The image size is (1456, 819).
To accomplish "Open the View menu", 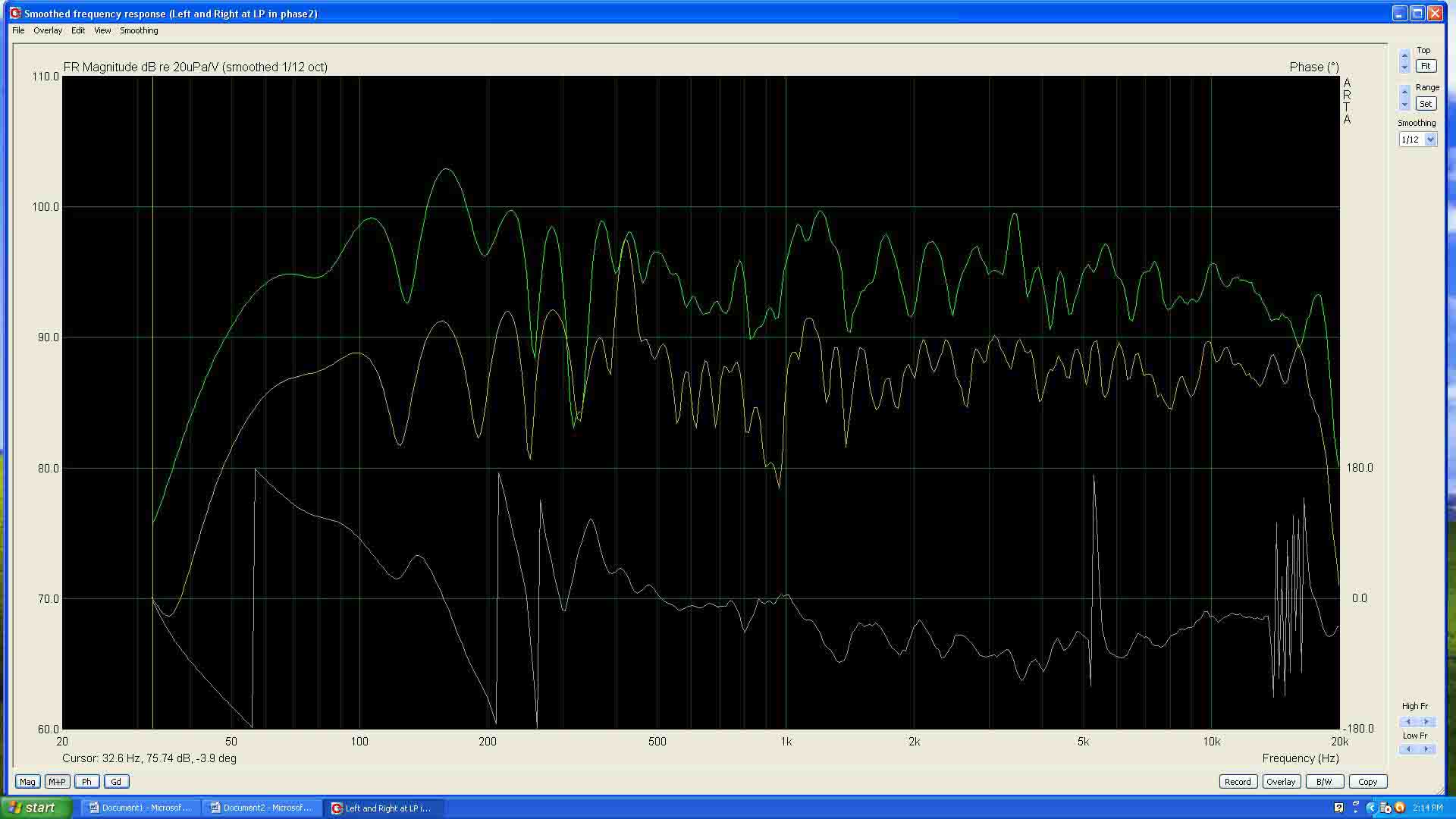I will (x=102, y=30).
